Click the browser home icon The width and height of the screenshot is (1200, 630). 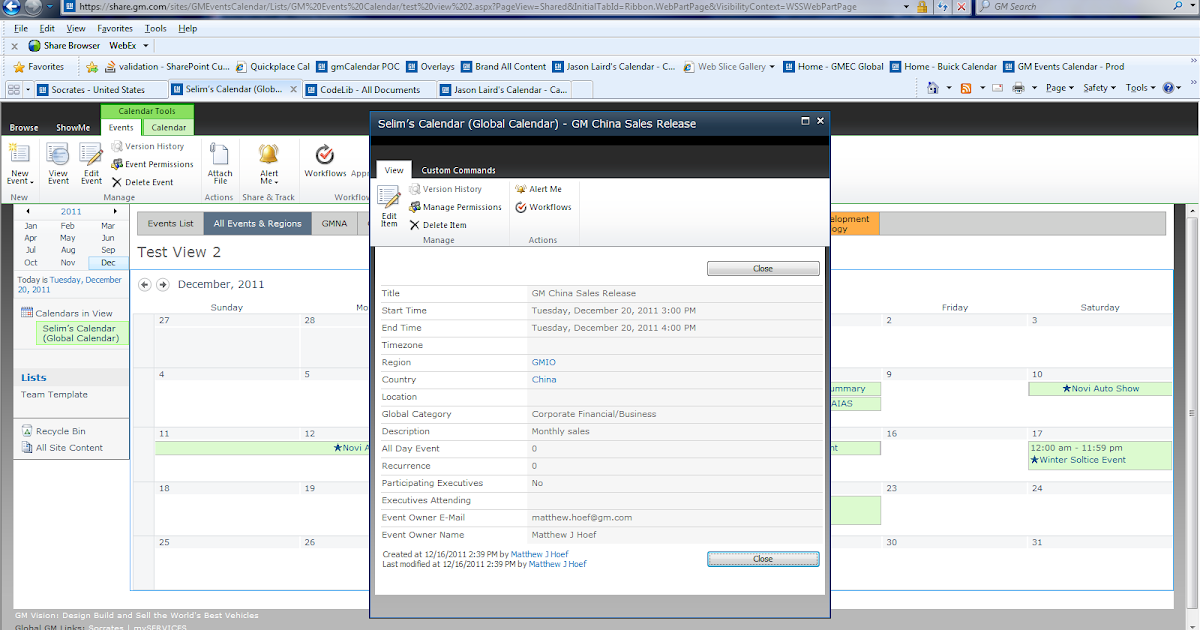pyautogui.click(x=931, y=88)
